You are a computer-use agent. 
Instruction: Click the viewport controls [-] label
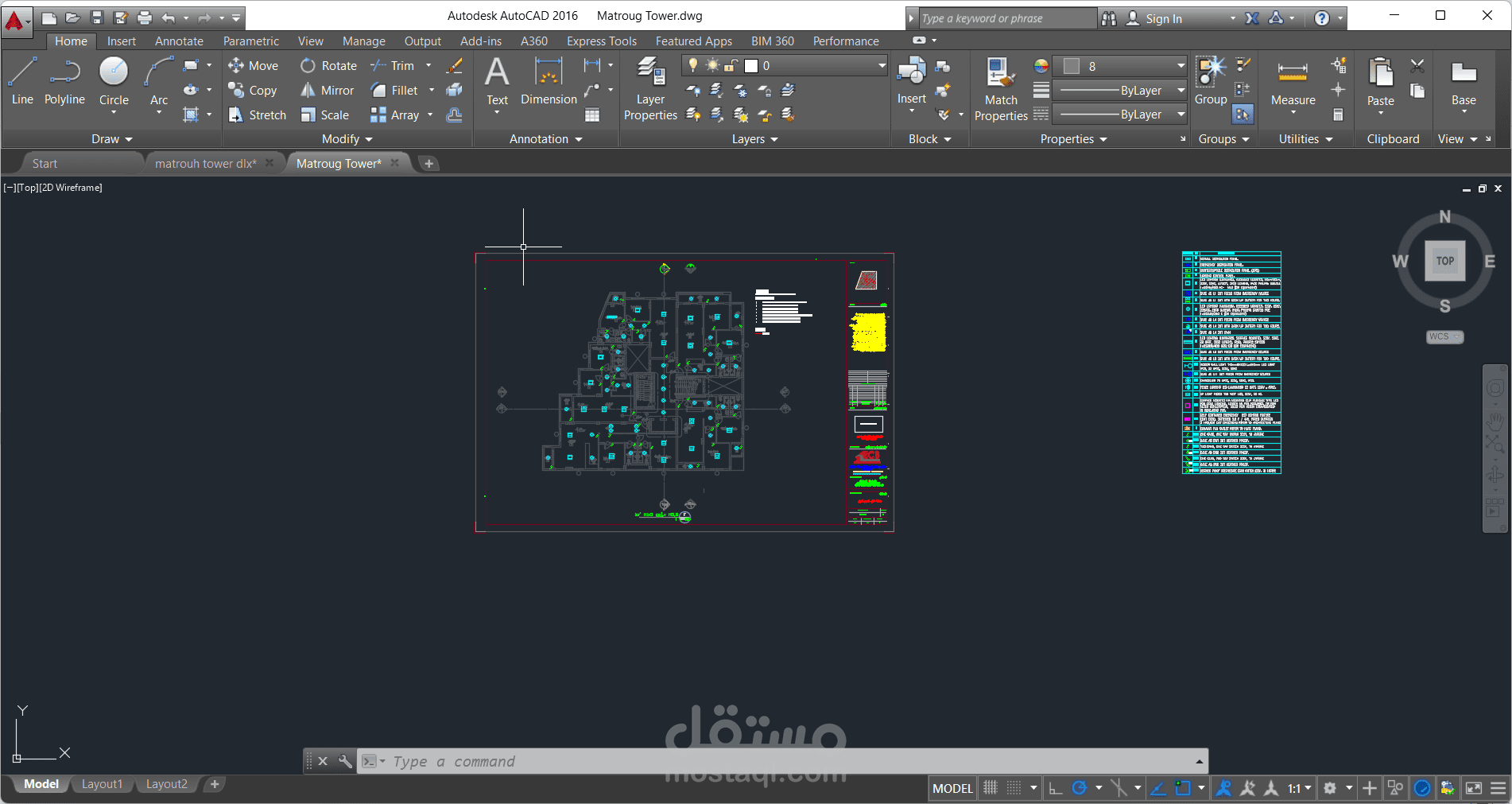point(9,188)
